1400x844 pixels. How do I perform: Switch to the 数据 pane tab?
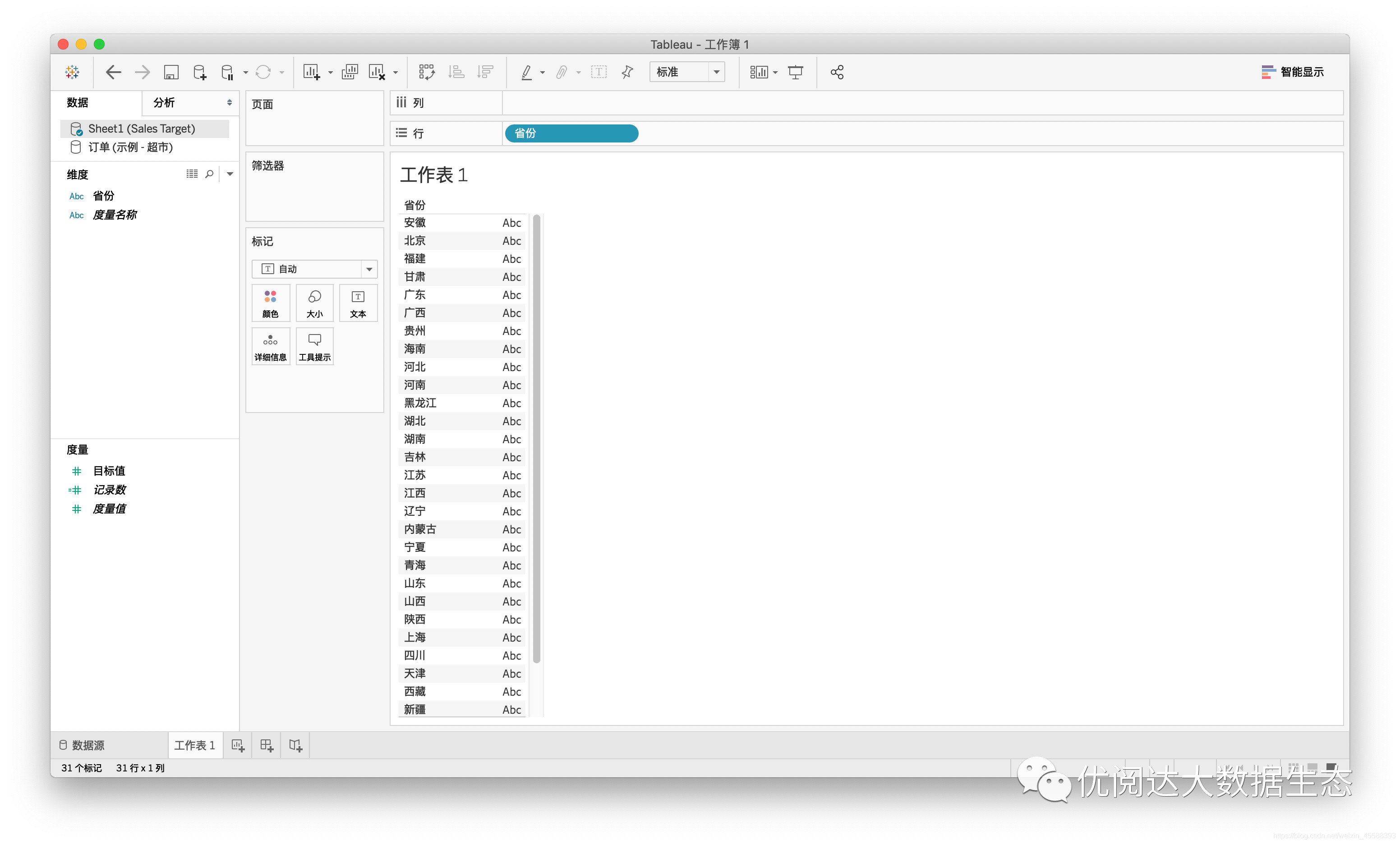78,103
